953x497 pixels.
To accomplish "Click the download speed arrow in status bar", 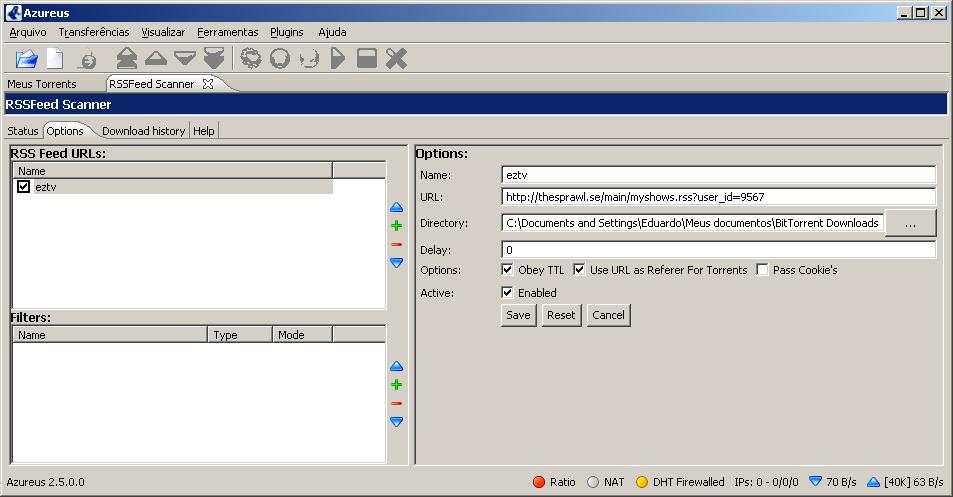I will click(816, 482).
